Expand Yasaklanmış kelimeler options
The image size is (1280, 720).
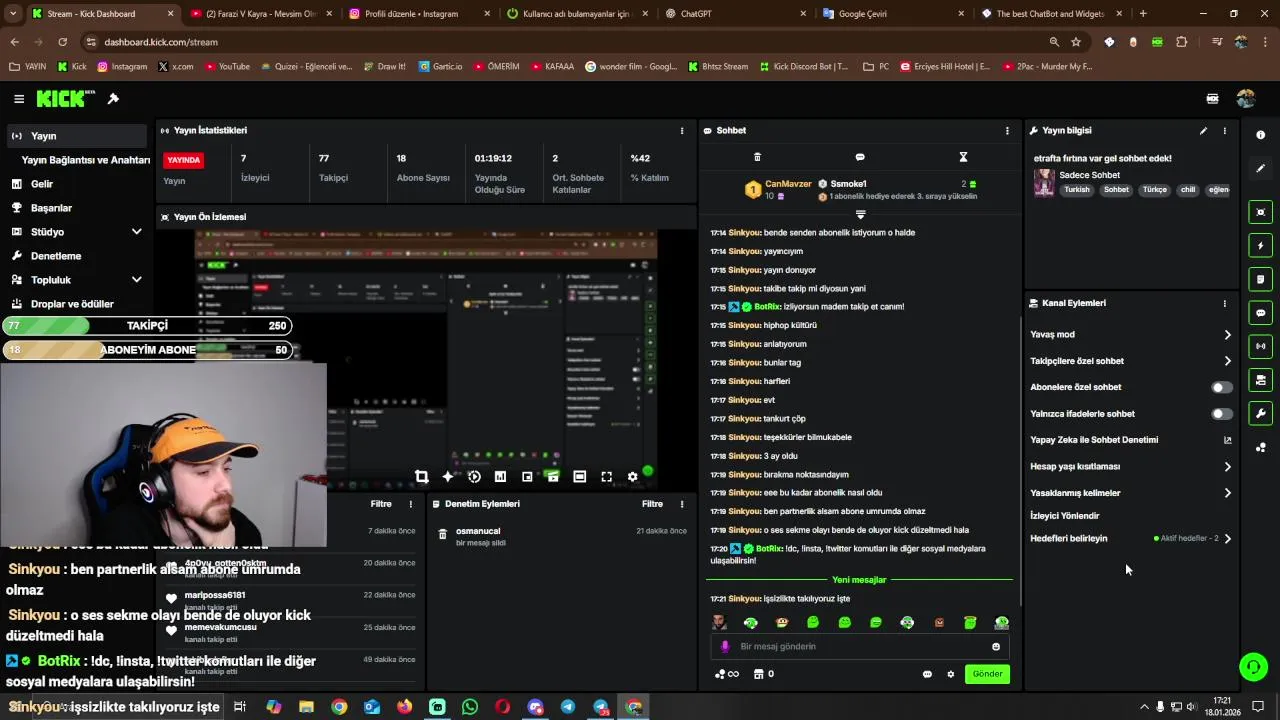click(x=1228, y=493)
